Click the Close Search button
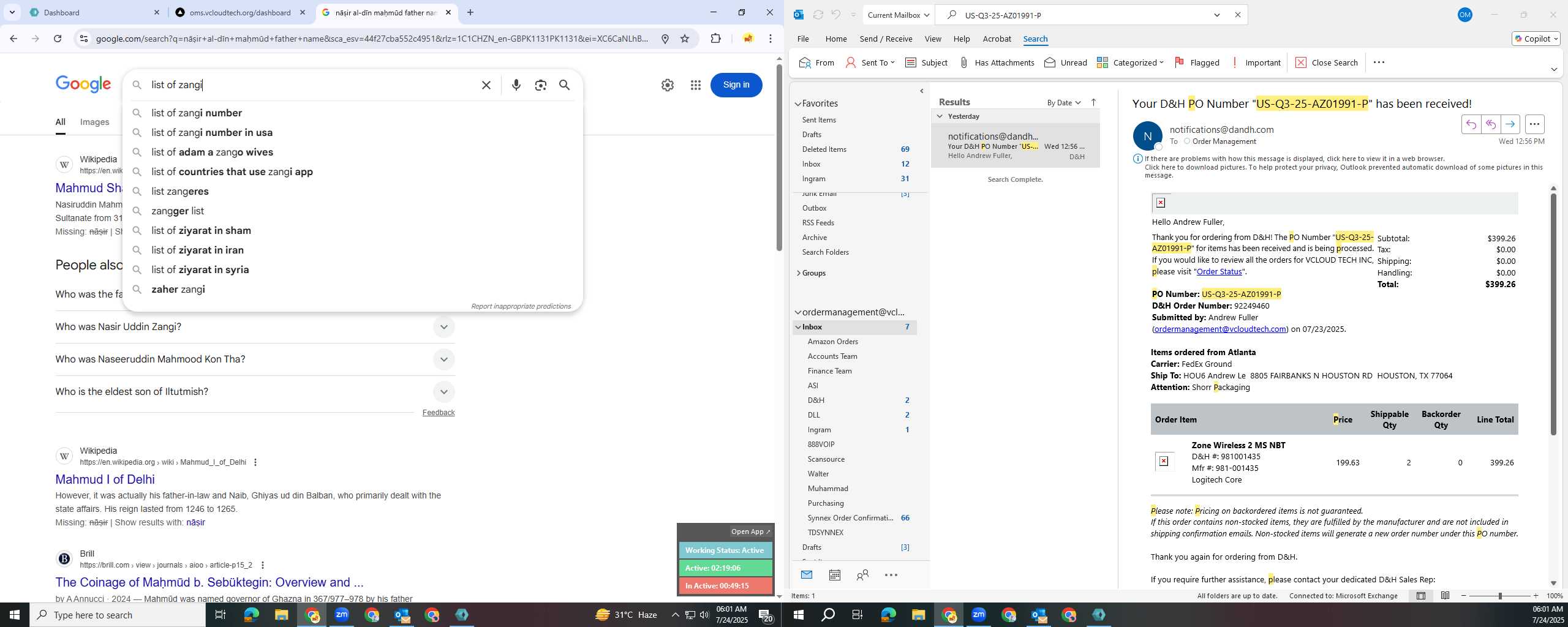Viewport: 1568px width, 627px height. coord(1326,62)
